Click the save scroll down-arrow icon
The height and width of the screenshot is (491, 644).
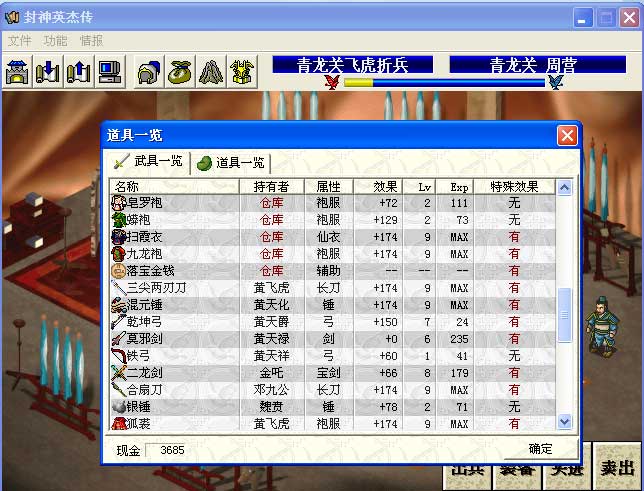48,72
